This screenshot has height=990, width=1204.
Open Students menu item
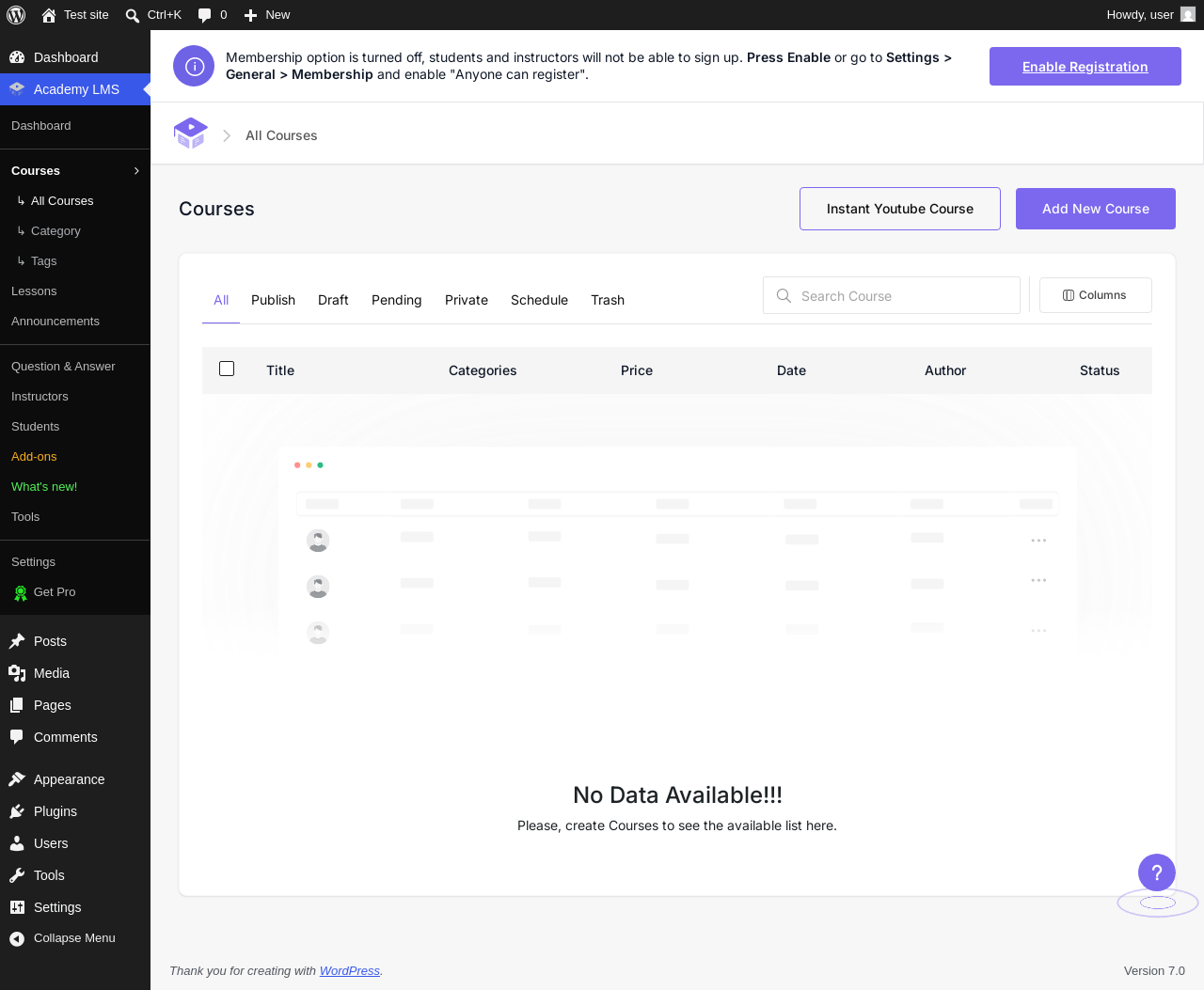pyautogui.click(x=35, y=427)
